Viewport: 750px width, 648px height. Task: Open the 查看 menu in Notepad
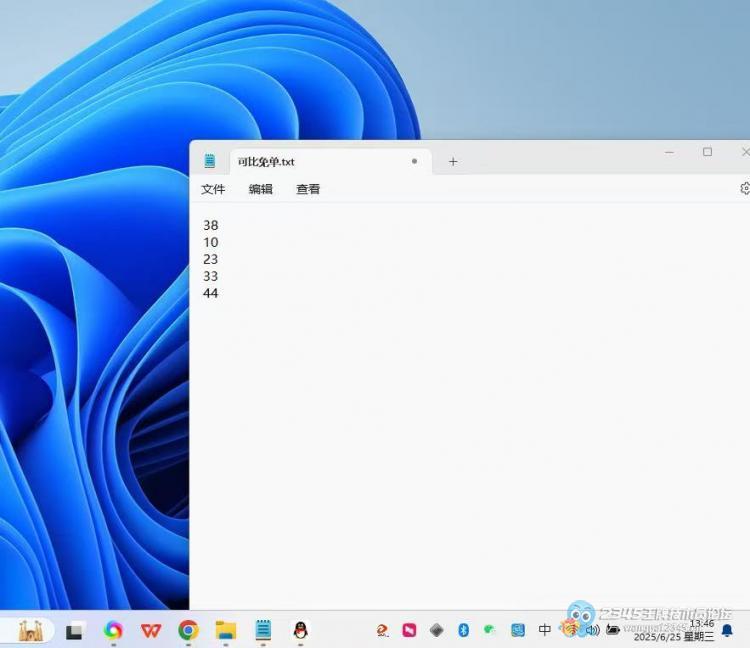pyautogui.click(x=308, y=189)
